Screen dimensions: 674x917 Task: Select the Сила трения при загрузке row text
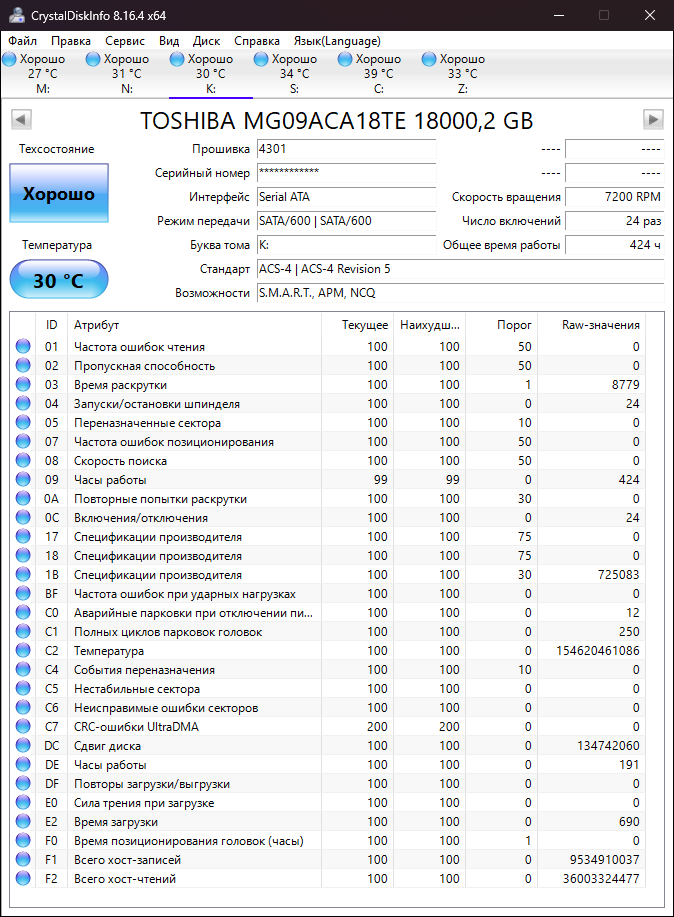[144, 803]
